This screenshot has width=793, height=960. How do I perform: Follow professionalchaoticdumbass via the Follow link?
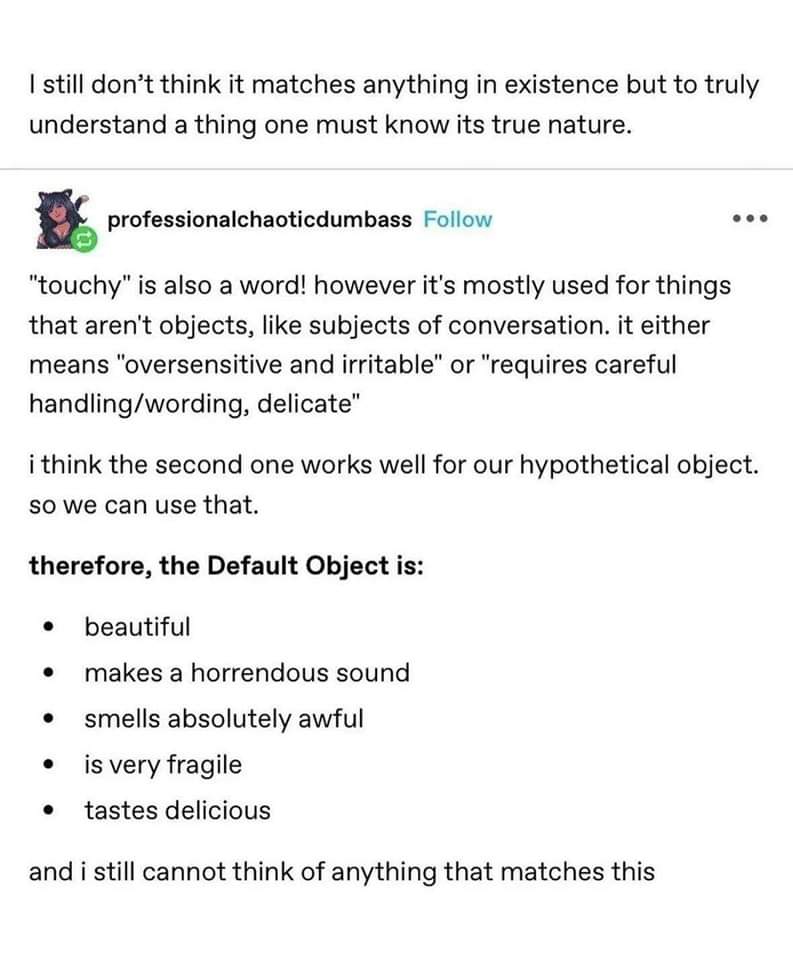click(x=457, y=219)
